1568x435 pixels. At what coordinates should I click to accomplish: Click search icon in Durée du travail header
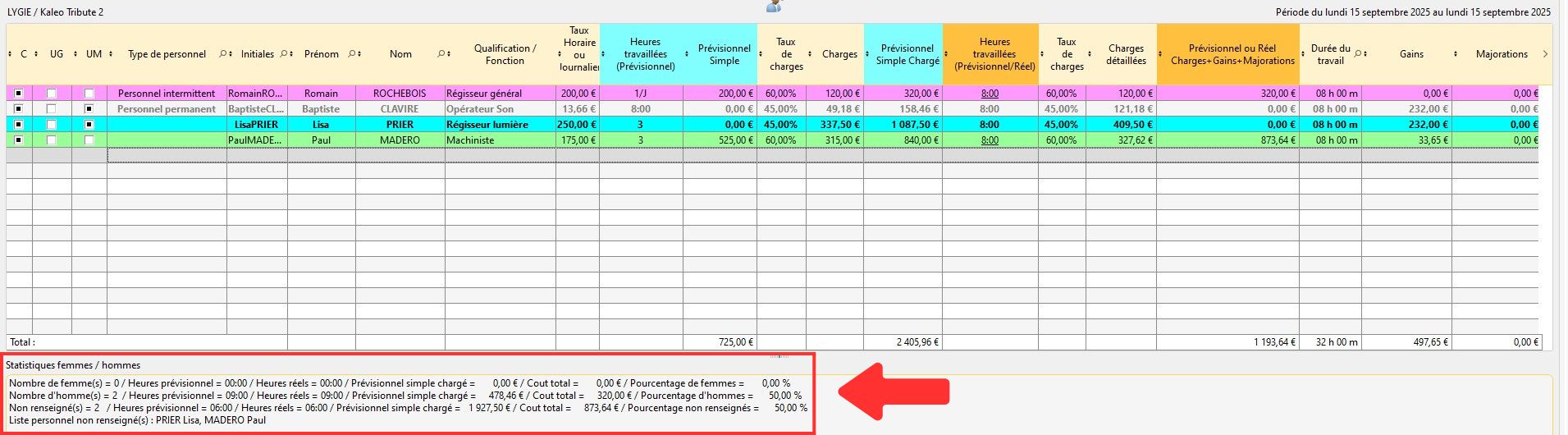[1359, 54]
